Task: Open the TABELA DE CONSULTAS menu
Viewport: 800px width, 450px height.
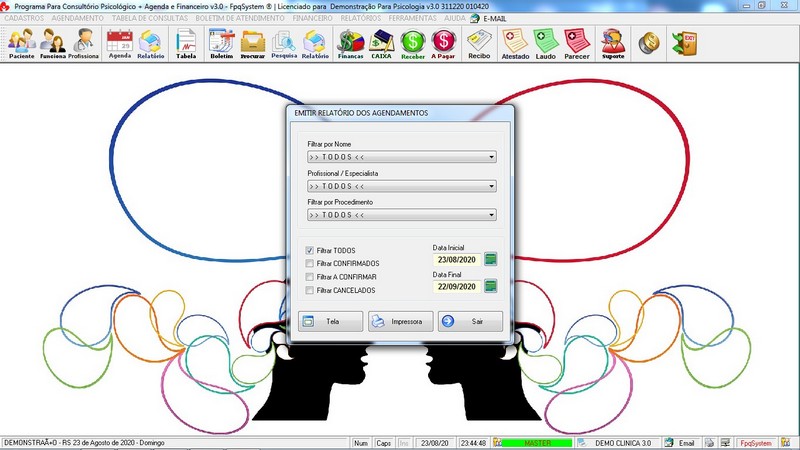Action: coord(150,18)
